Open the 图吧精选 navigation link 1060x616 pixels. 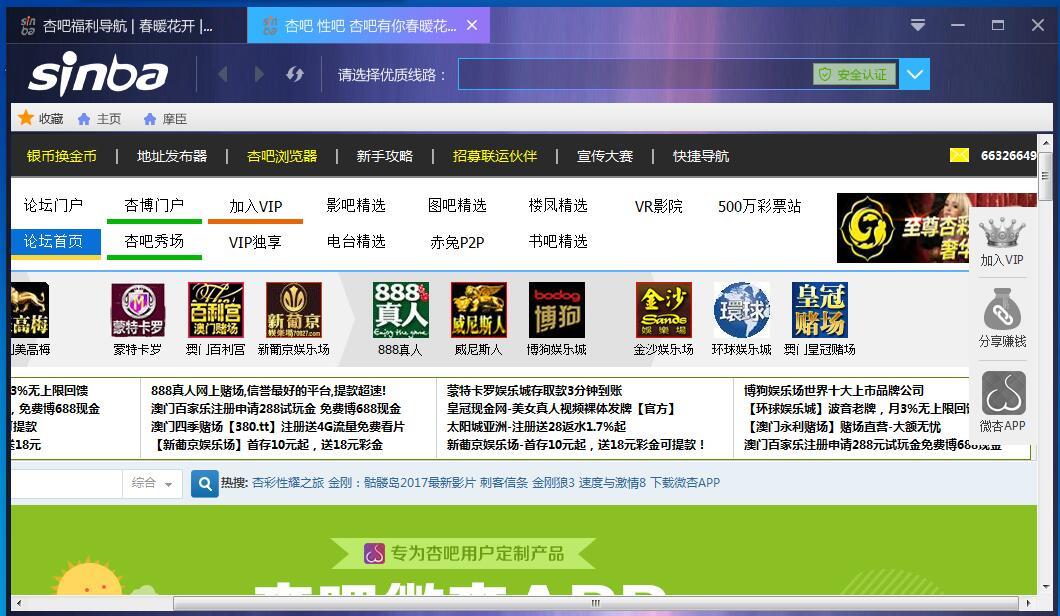(x=457, y=205)
